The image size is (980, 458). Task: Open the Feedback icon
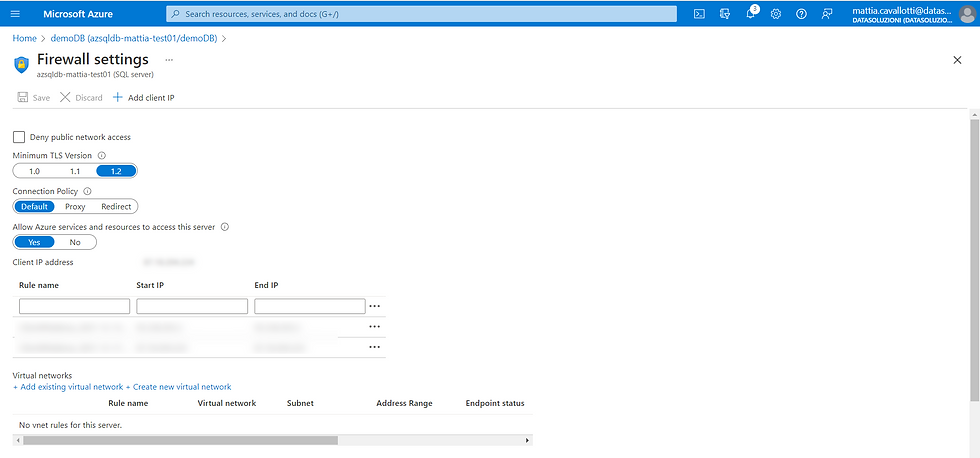click(x=827, y=14)
